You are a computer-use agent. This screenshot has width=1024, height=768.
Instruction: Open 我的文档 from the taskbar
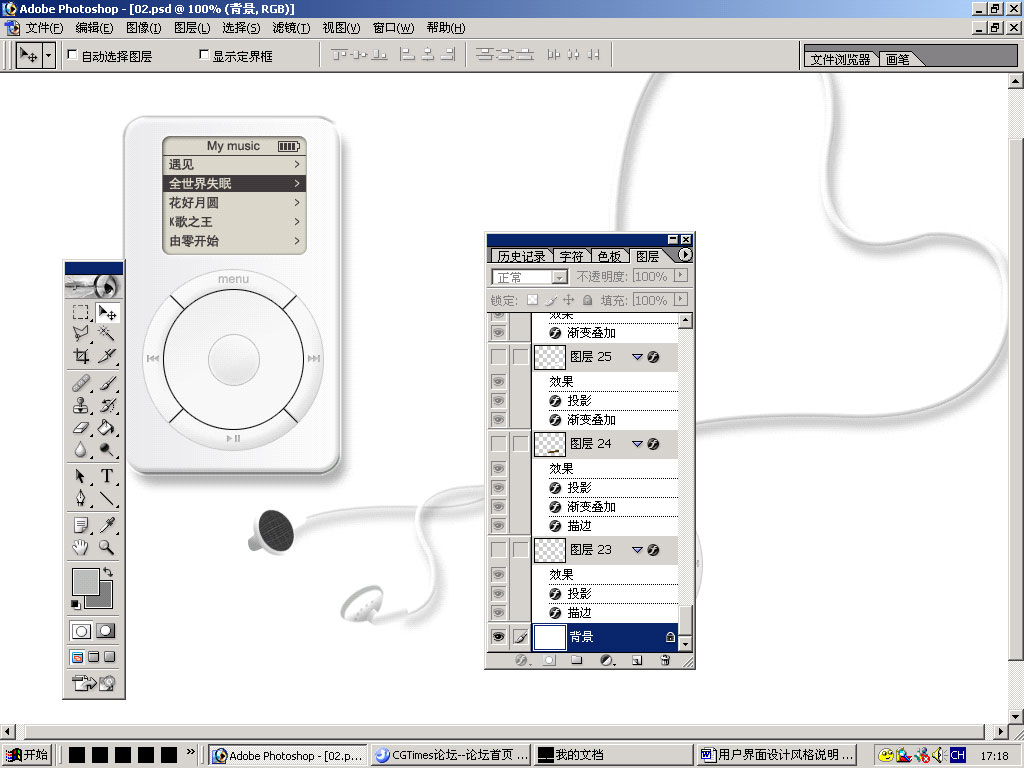[613, 755]
